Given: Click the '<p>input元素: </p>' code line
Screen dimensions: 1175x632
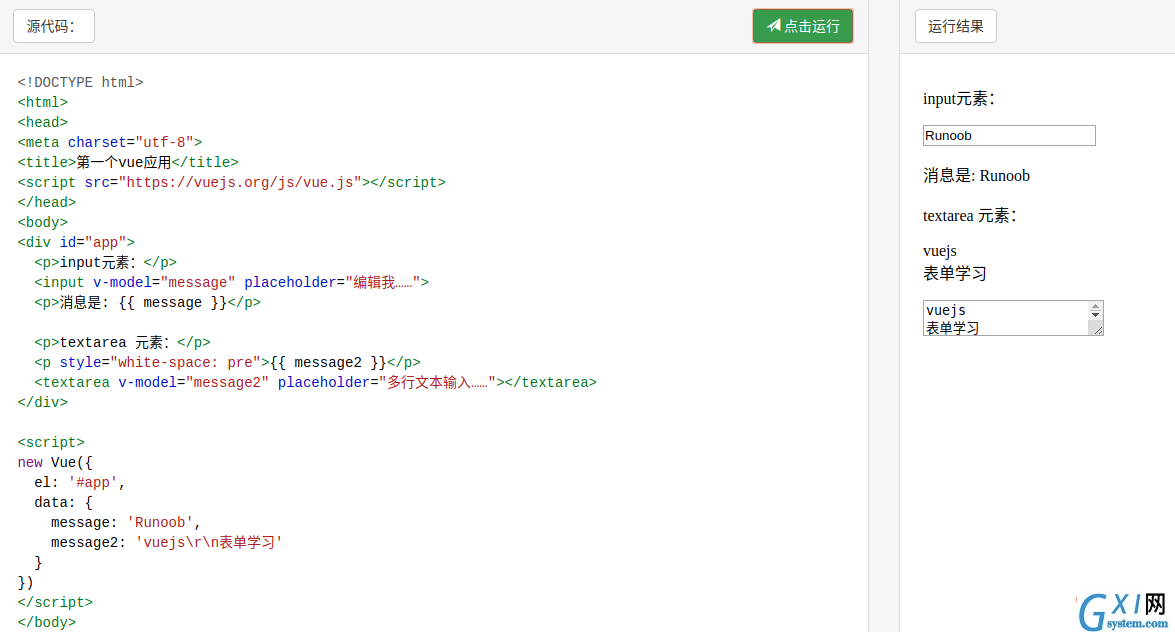Looking at the screenshot, I should 106,263.
